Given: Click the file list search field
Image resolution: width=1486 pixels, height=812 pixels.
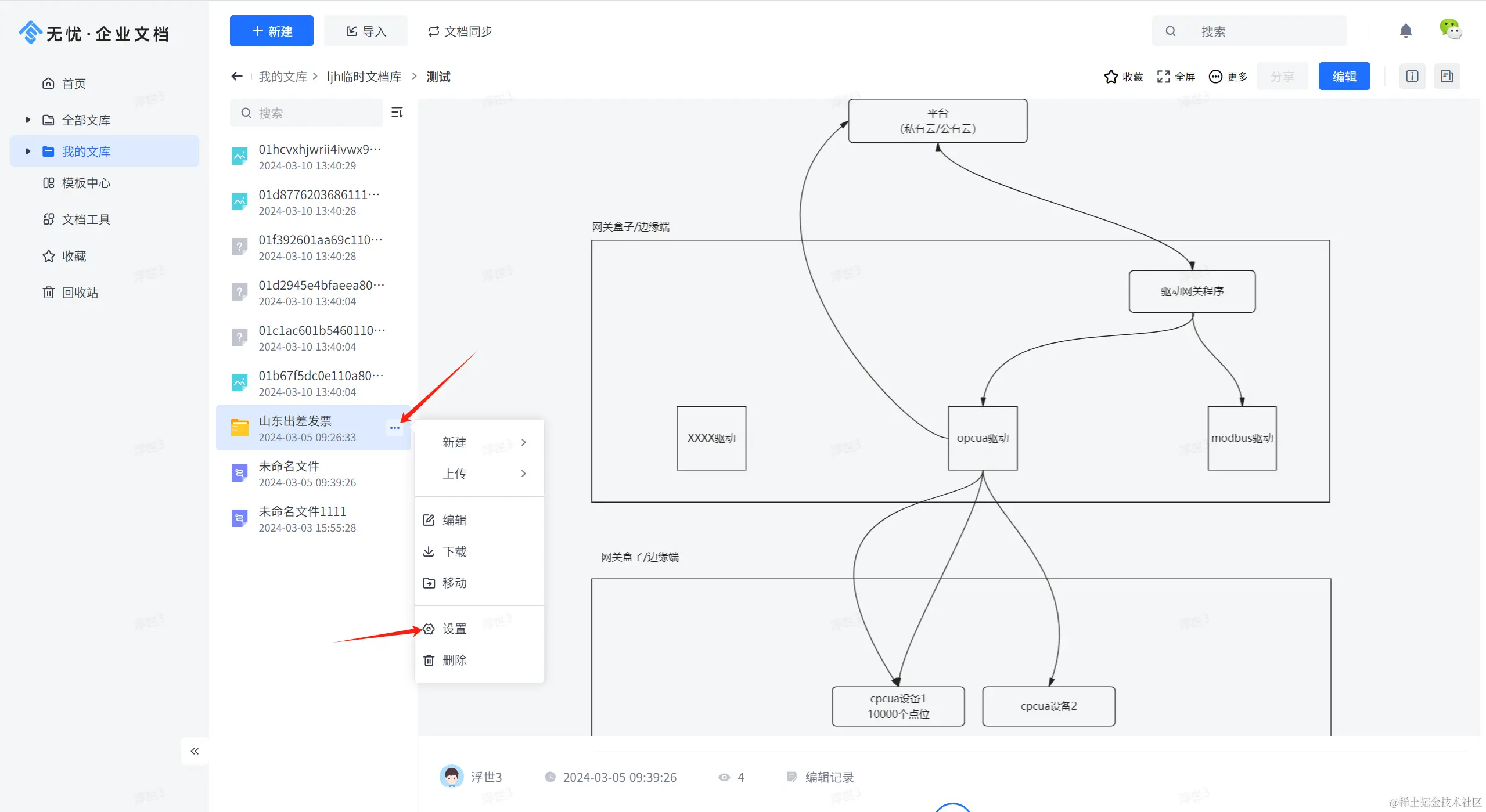Looking at the screenshot, I should [314, 113].
